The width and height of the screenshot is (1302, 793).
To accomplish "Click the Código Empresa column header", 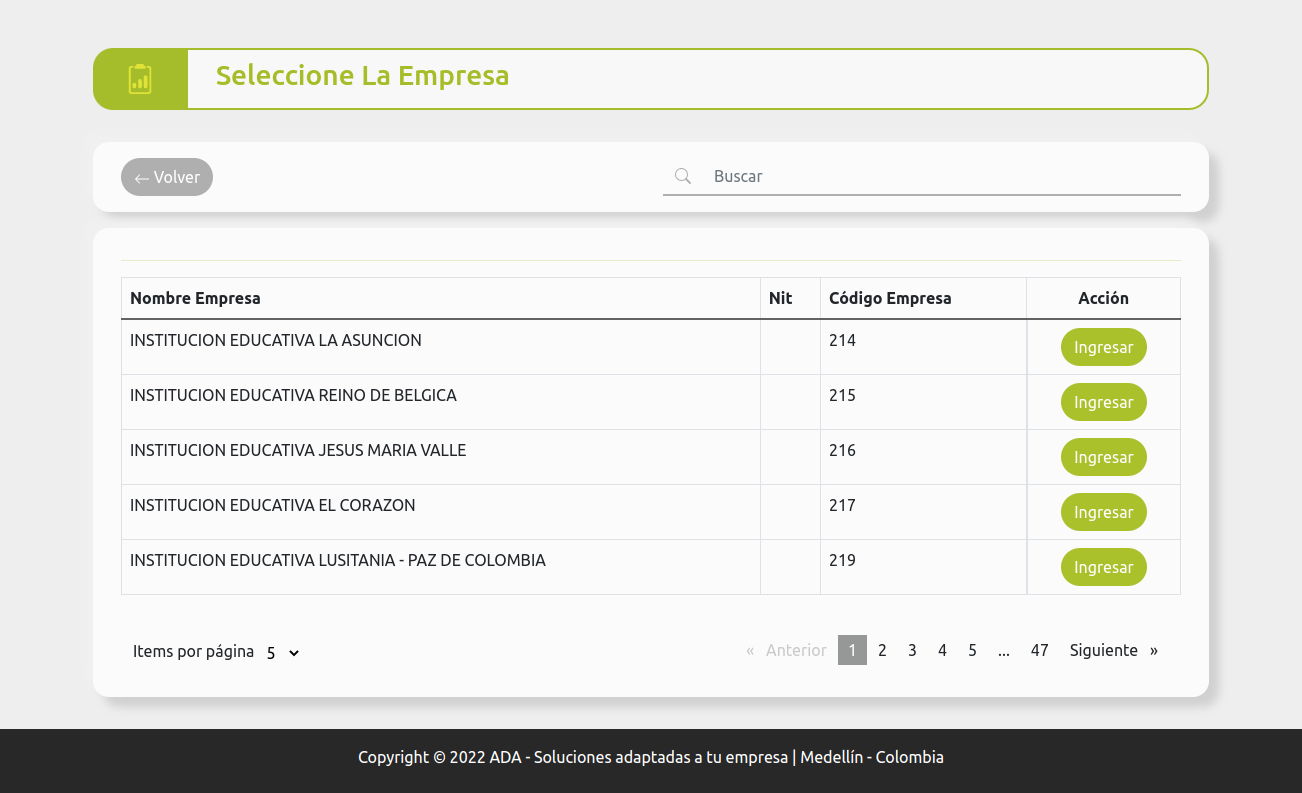I will pos(890,298).
